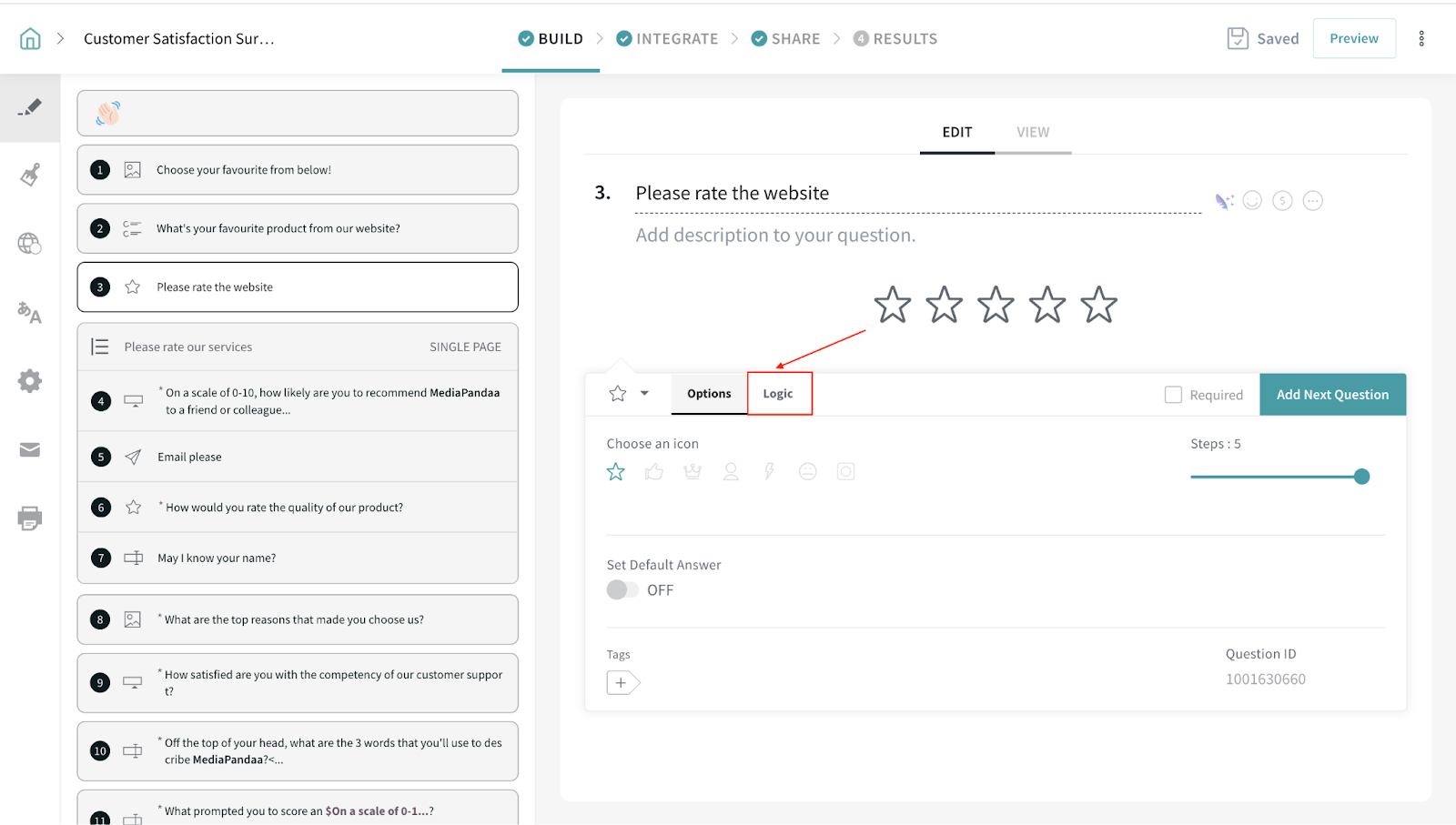Click the Preview button
Viewport: 1456px width, 825px height.
pyautogui.click(x=1353, y=38)
